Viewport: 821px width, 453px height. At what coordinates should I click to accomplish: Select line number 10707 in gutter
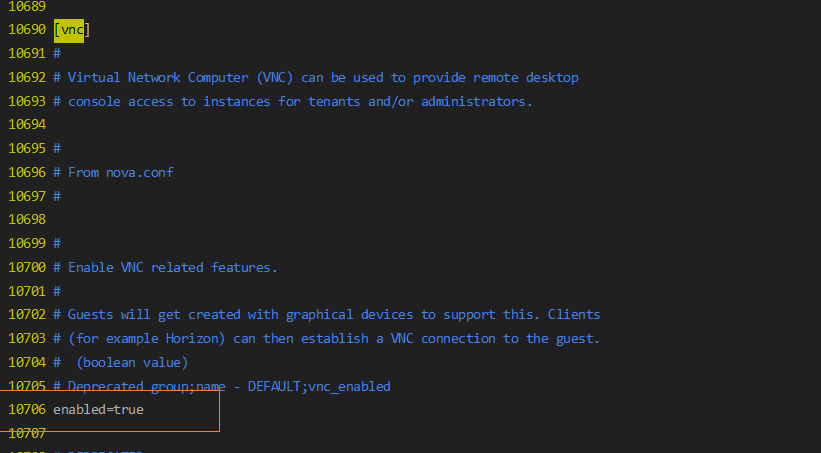click(26, 434)
